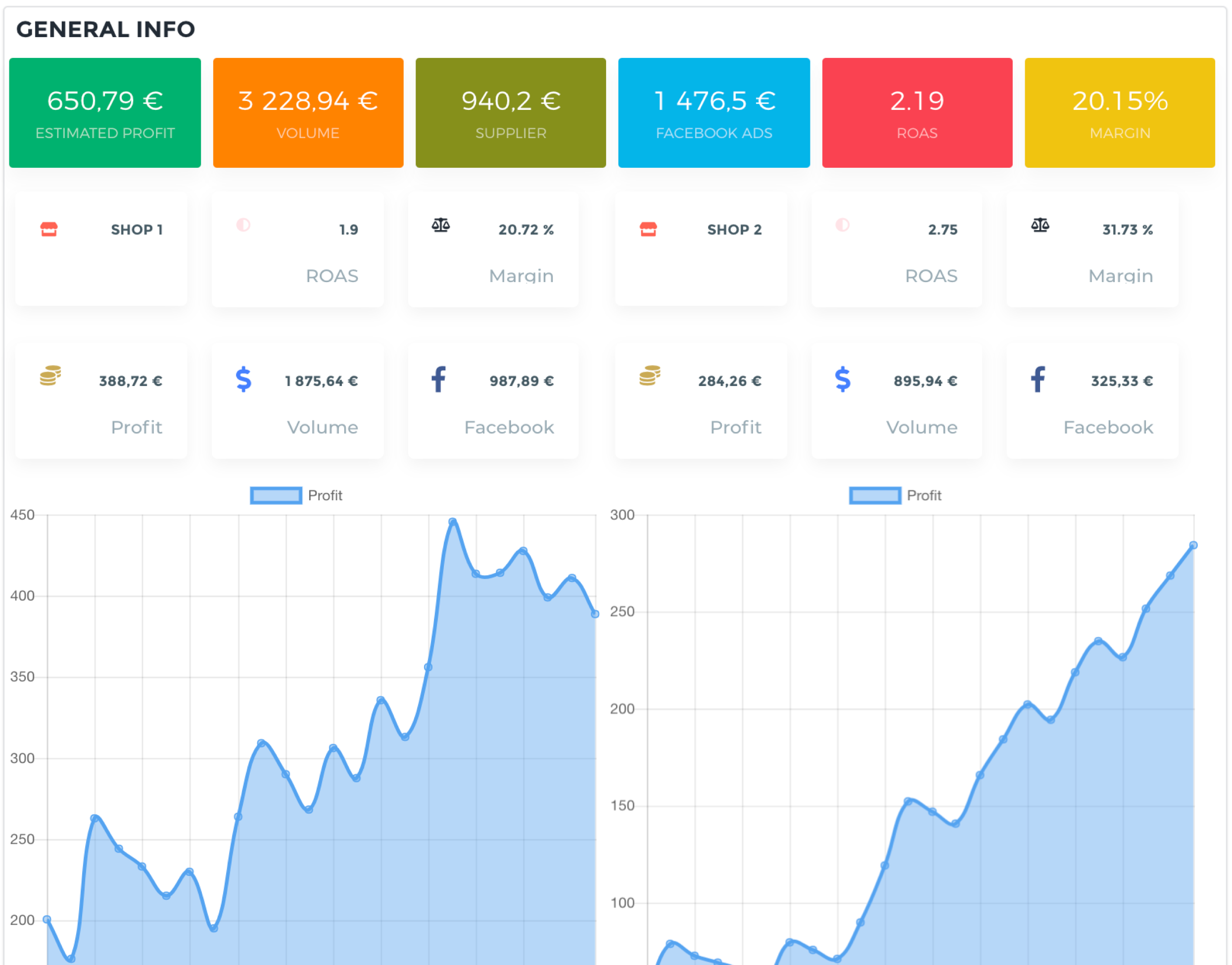Image resolution: width=1232 pixels, height=965 pixels.
Task: Select the blue Facebook Ads card
Action: [713, 112]
